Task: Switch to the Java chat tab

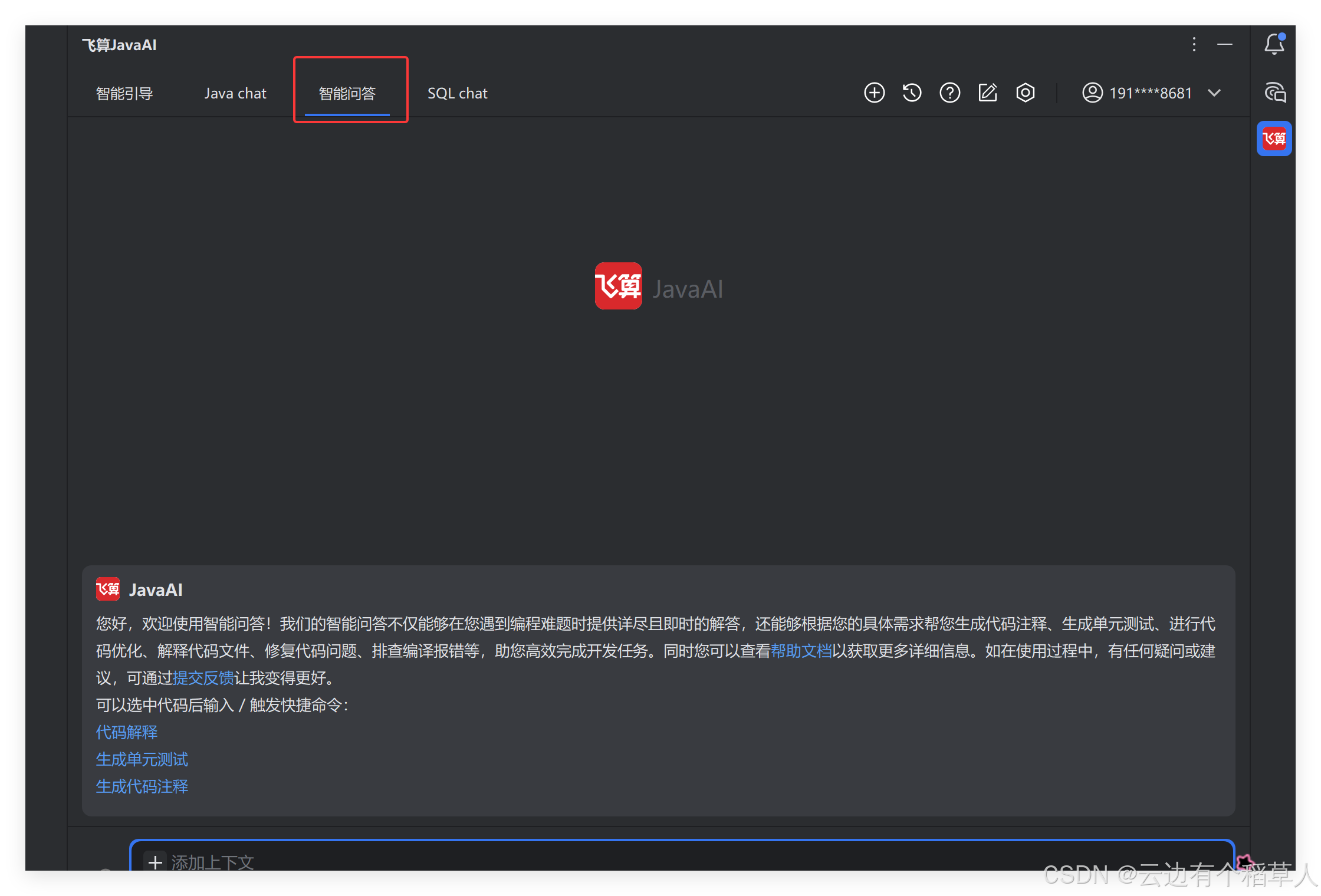Action: [x=235, y=93]
